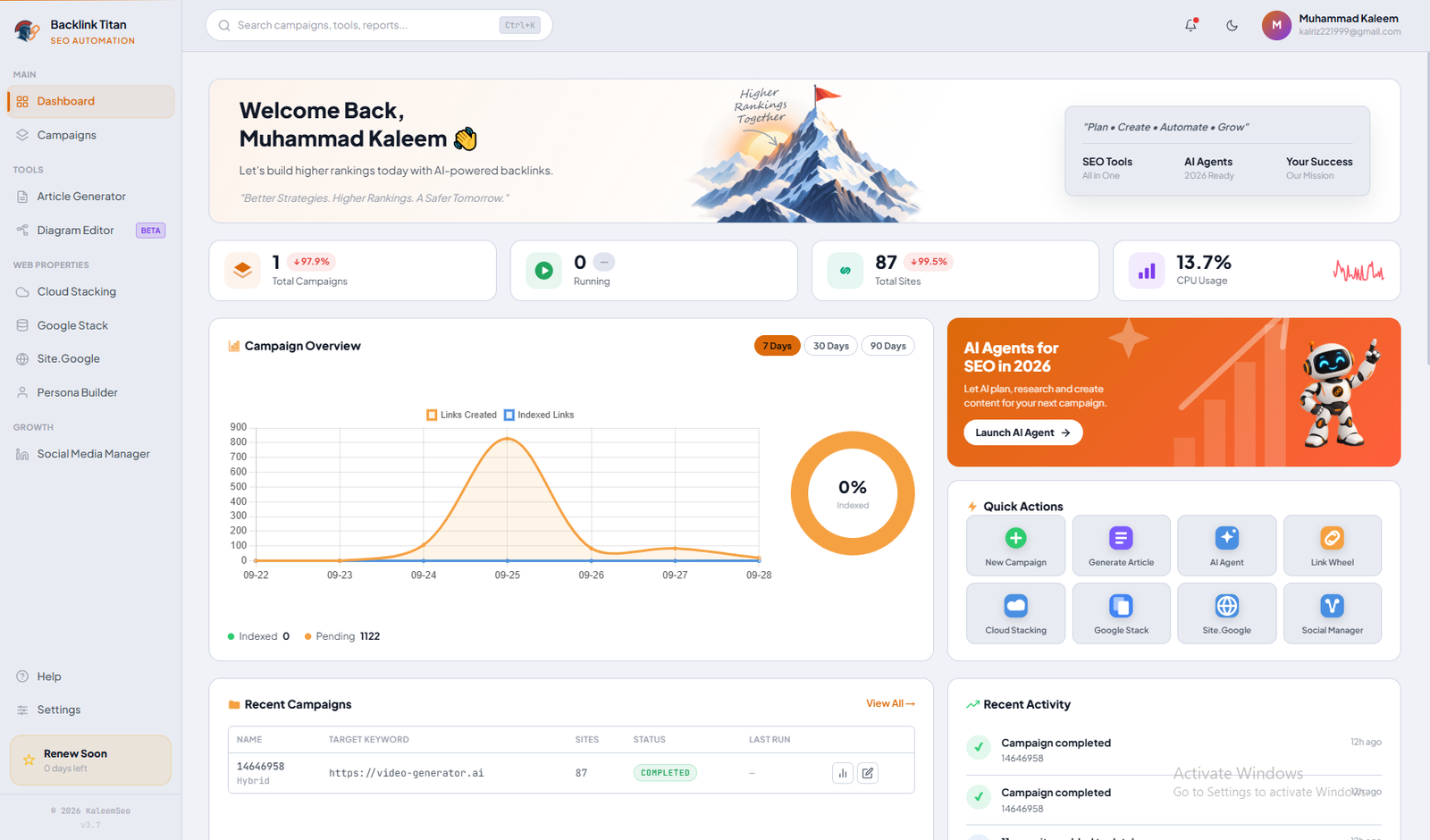Click the CPU Usage stat card icon
The width and height of the screenshot is (1430, 840).
click(x=1147, y=271)
